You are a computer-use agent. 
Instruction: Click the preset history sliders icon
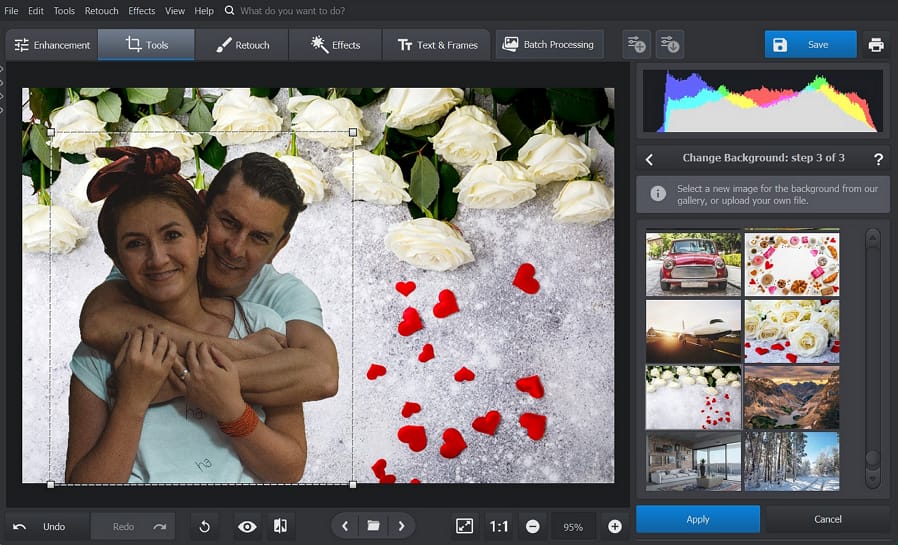[669, 44]
